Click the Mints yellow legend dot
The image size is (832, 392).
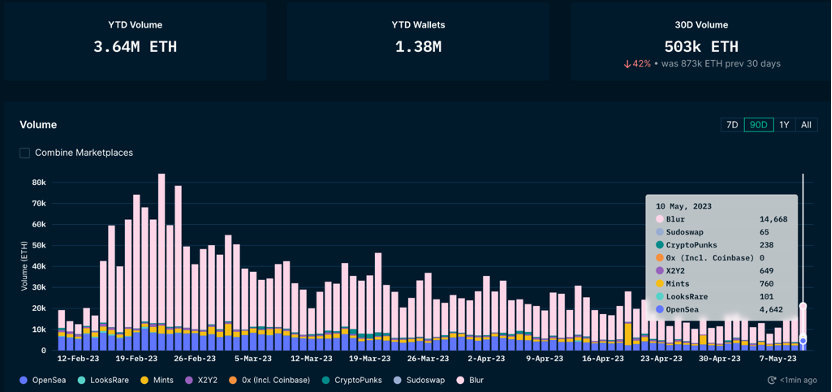pyautogui.click(x=144, y=380)
